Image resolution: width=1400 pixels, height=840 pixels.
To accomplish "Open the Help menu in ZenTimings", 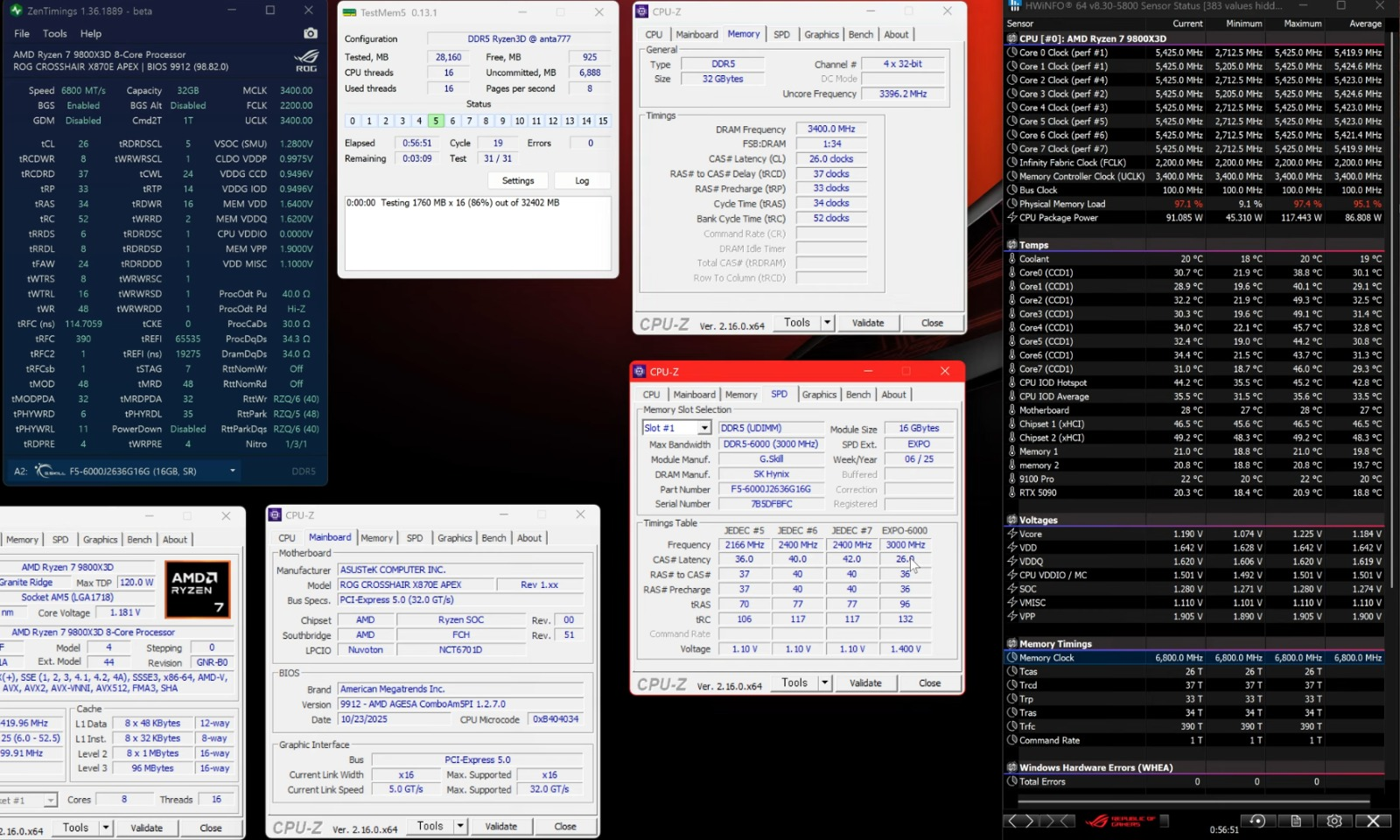I will click(x=91, y=33).
